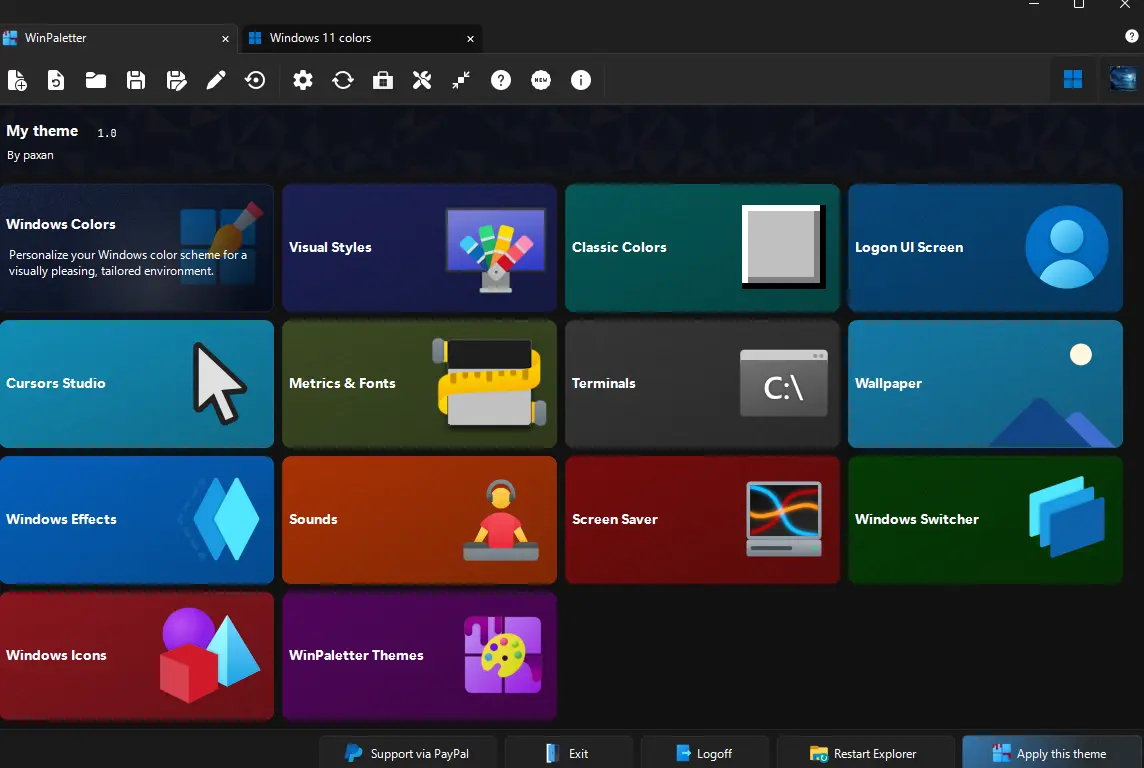Click the 'My theme' name text

tap(42, 131)
